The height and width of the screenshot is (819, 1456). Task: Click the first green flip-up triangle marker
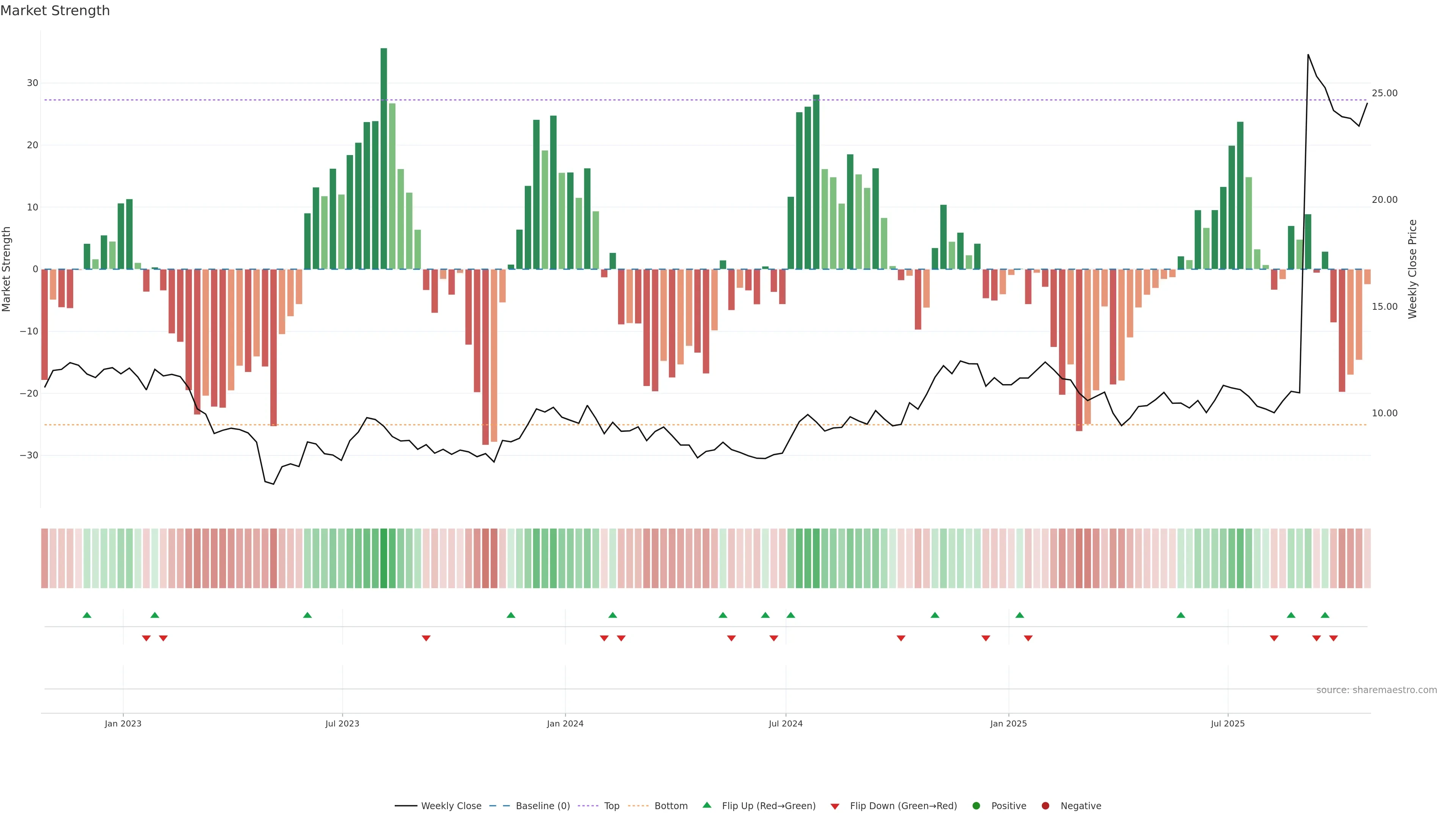click(87, 615)
